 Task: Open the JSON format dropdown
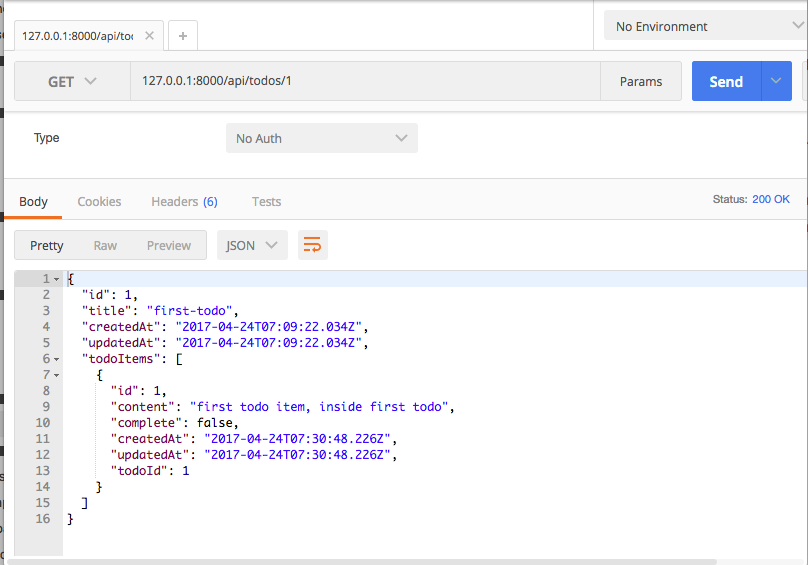tap(252, 245)
